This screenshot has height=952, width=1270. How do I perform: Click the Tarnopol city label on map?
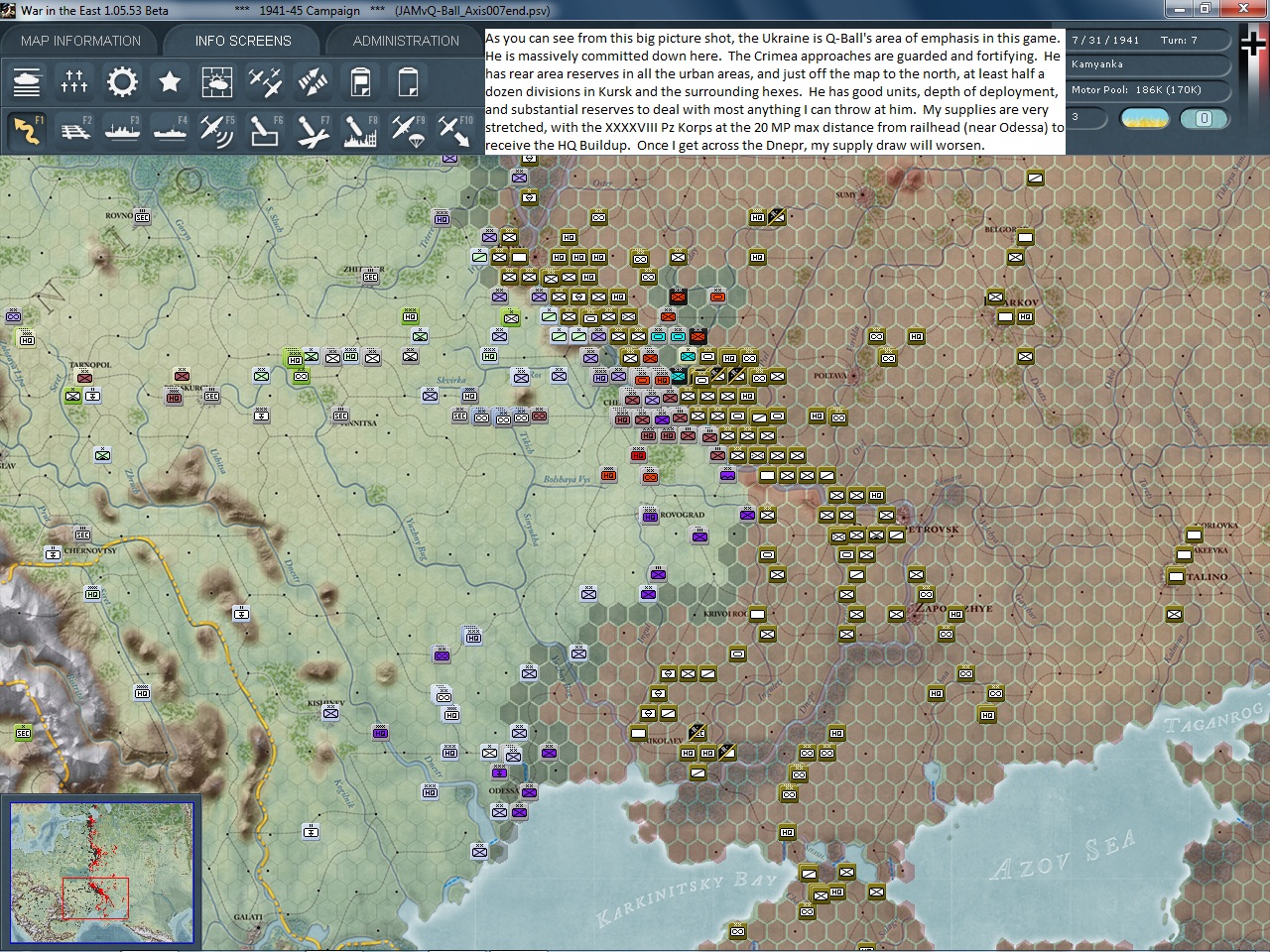click(x=90, y=365)
